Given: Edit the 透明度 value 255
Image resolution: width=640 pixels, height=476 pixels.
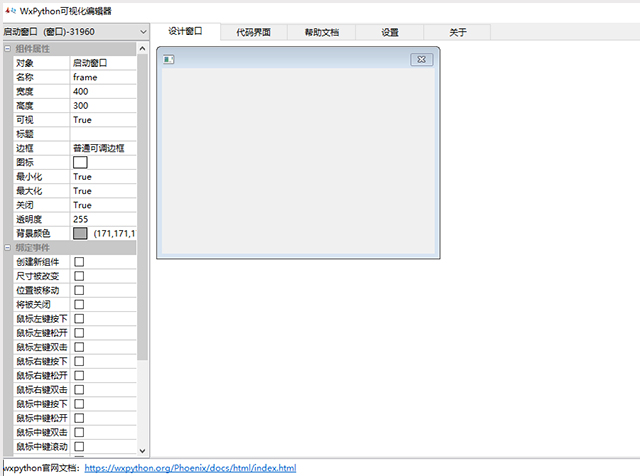Looking at the screenshot, I should (103, 219).
